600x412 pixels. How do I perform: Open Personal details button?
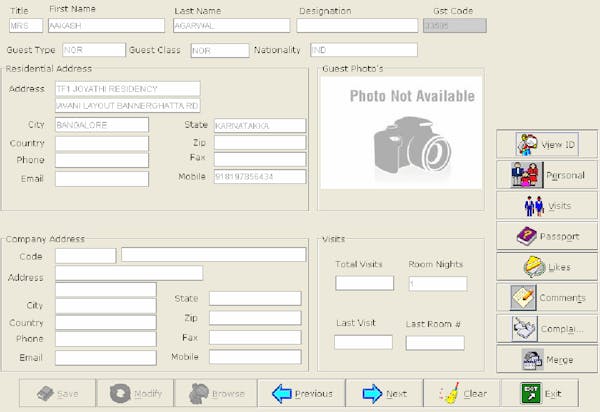click(x=547, y=175)
